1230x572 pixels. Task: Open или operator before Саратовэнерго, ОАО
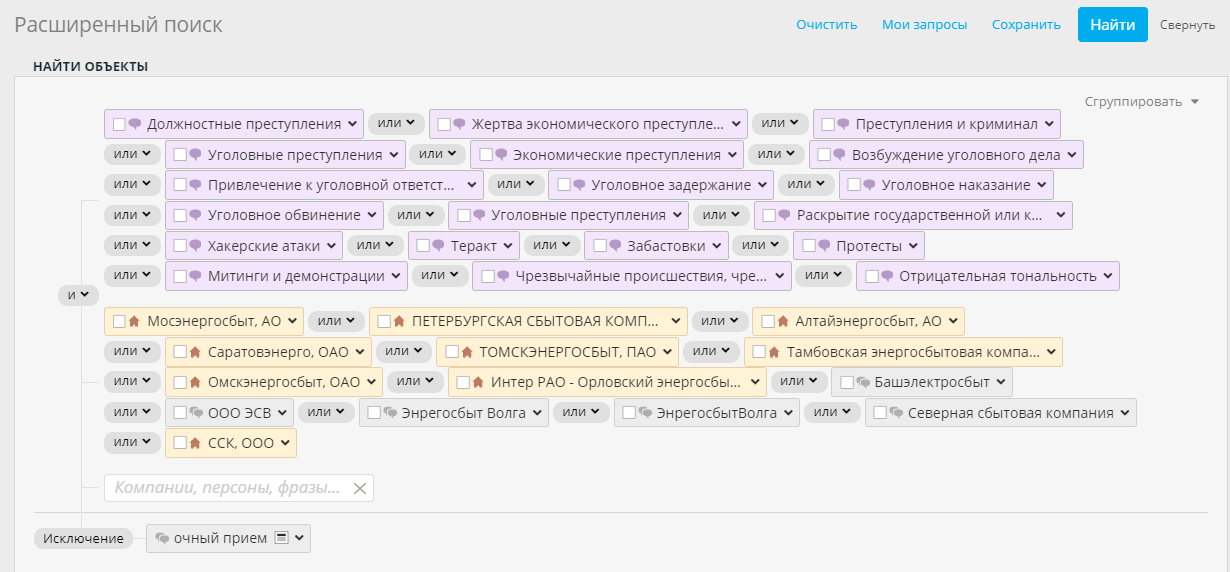[132, 351]
